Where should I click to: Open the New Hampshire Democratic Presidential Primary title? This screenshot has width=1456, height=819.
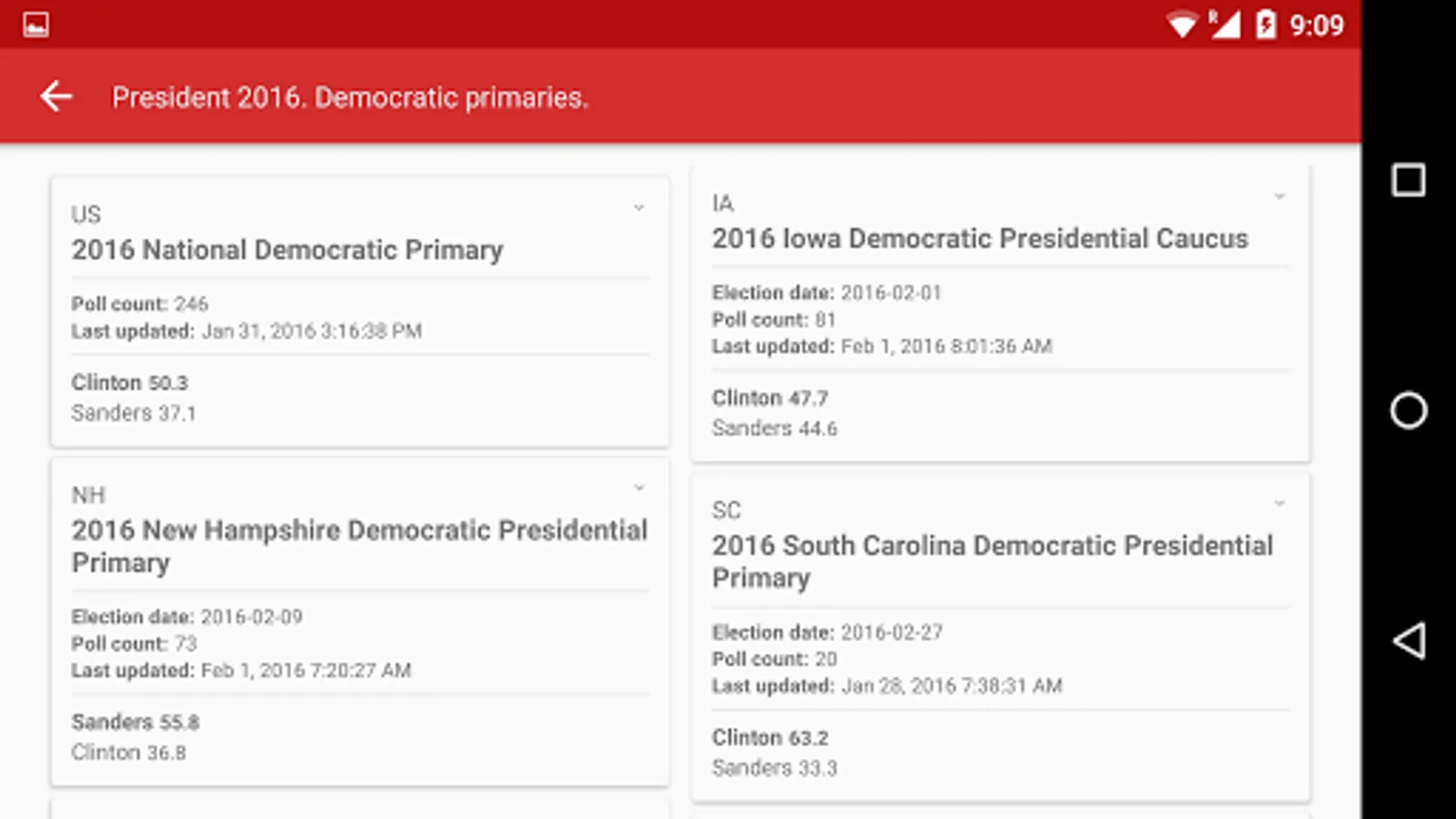click(359, 546)
